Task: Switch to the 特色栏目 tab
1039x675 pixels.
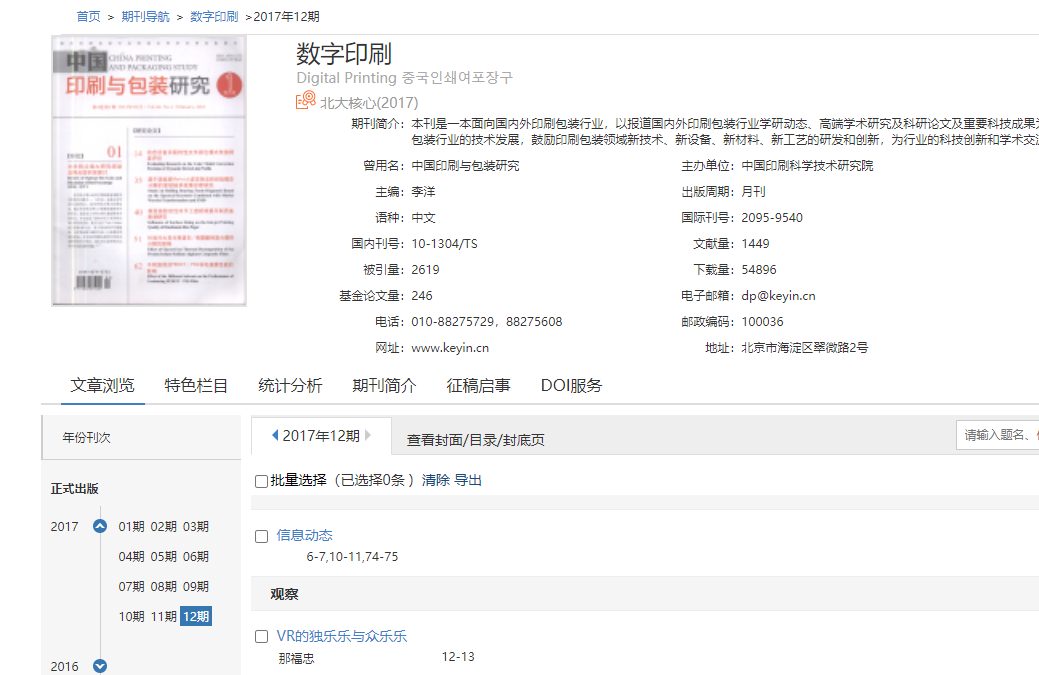Action: pos(196,385)
